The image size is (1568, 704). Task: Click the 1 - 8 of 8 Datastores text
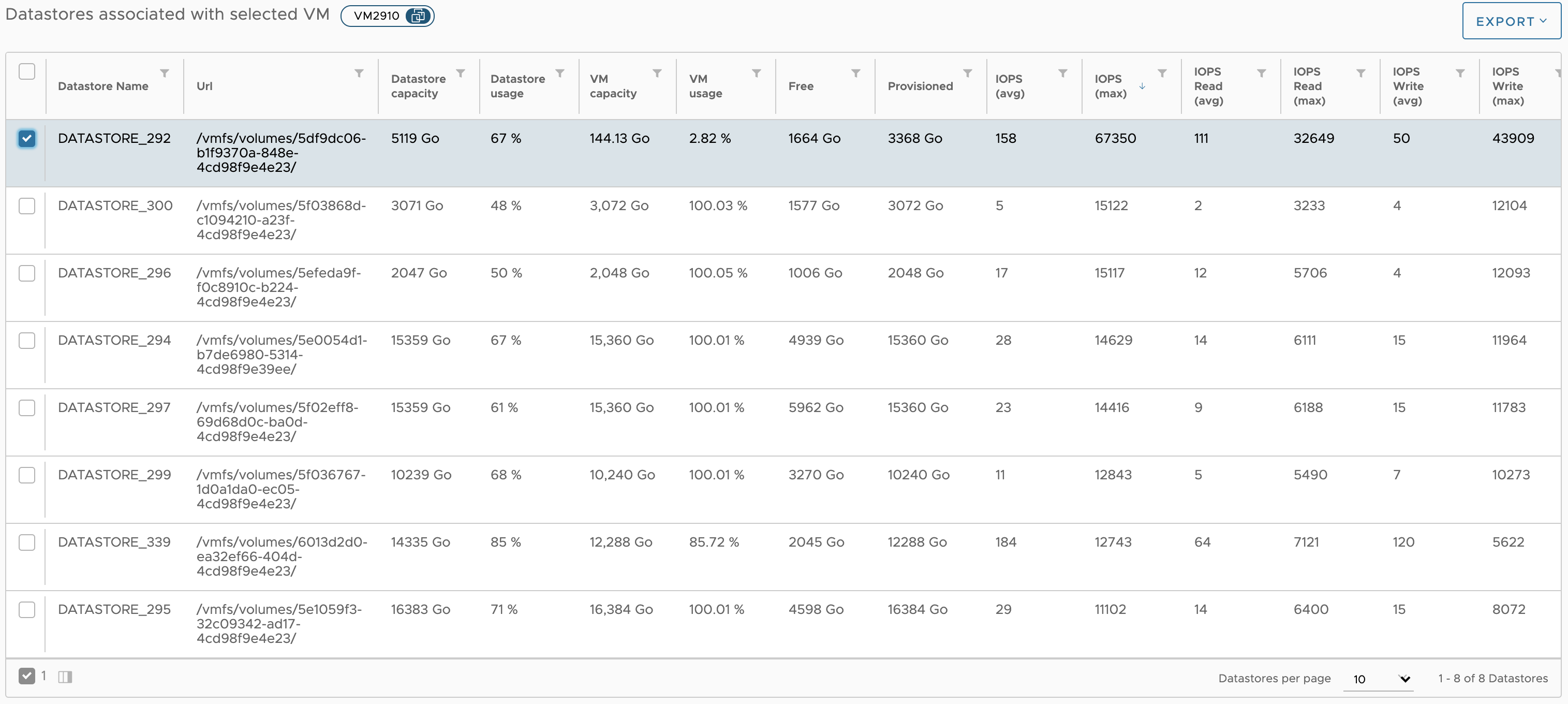click(1492, 679)
